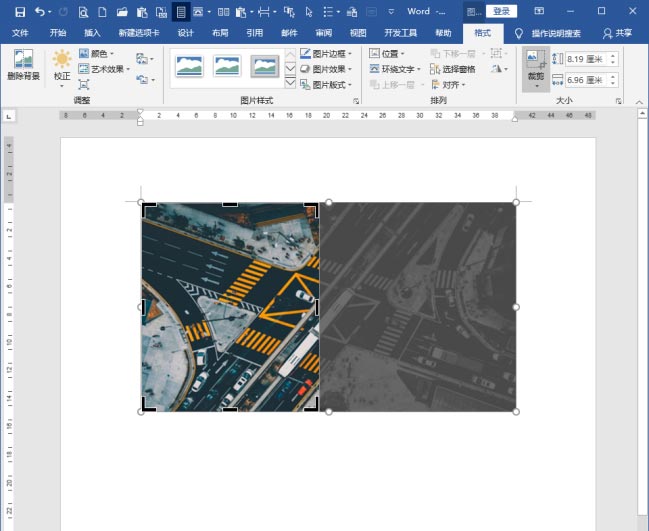This screenshot has height=531, width=649.
Task: Click the open folder icon in title bar
Action: click(x=121, y=12)
